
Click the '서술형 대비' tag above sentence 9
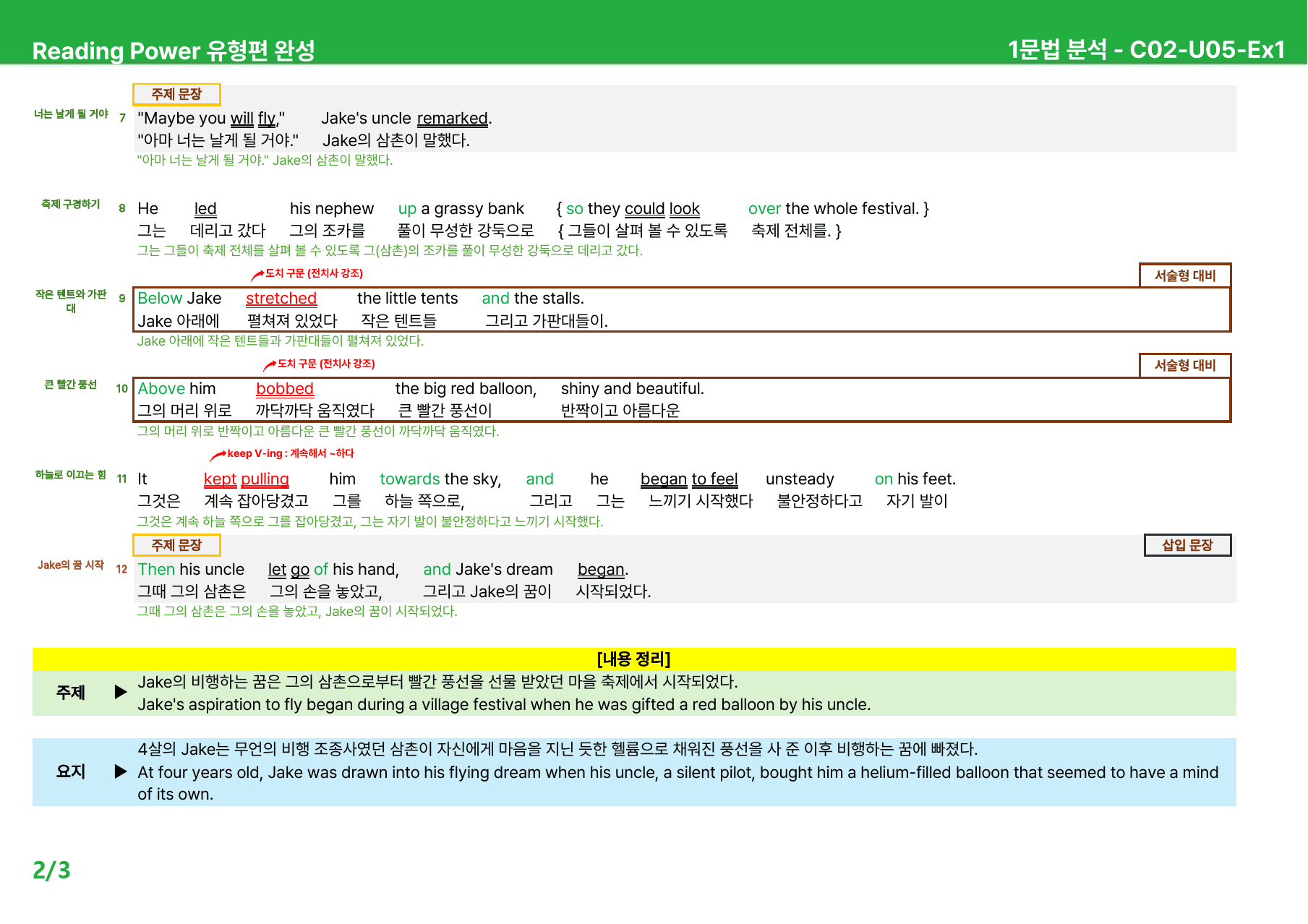[1185, 275]
